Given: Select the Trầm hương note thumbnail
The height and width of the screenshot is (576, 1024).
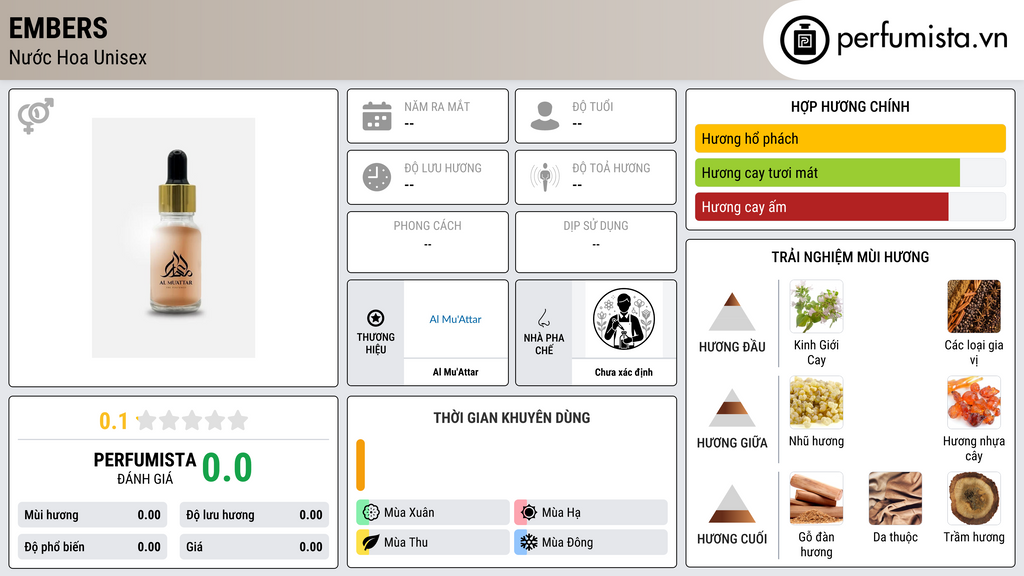Looking at the screenshot, I should click(x=974, y=498).
